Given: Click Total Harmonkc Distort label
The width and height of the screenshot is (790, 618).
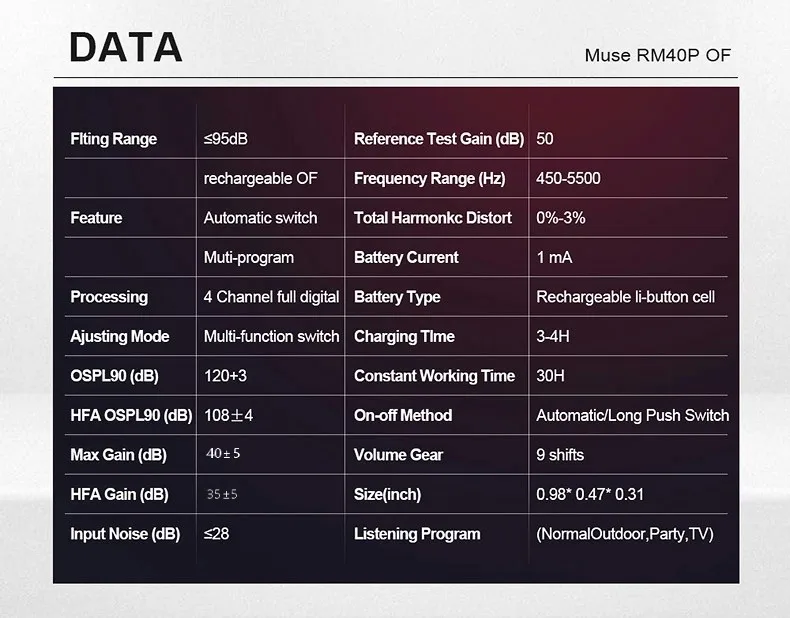Looking at the screenshot, I should (433, 218).
